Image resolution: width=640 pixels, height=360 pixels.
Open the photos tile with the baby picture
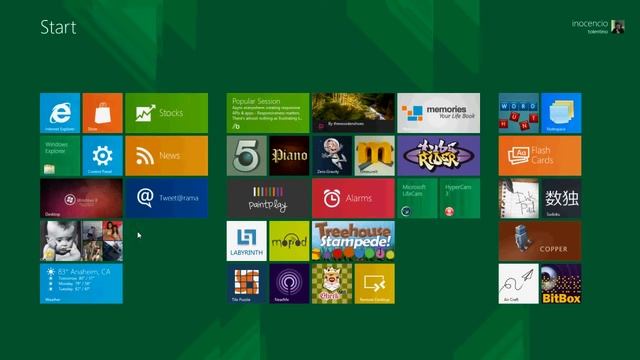[81, 241]
